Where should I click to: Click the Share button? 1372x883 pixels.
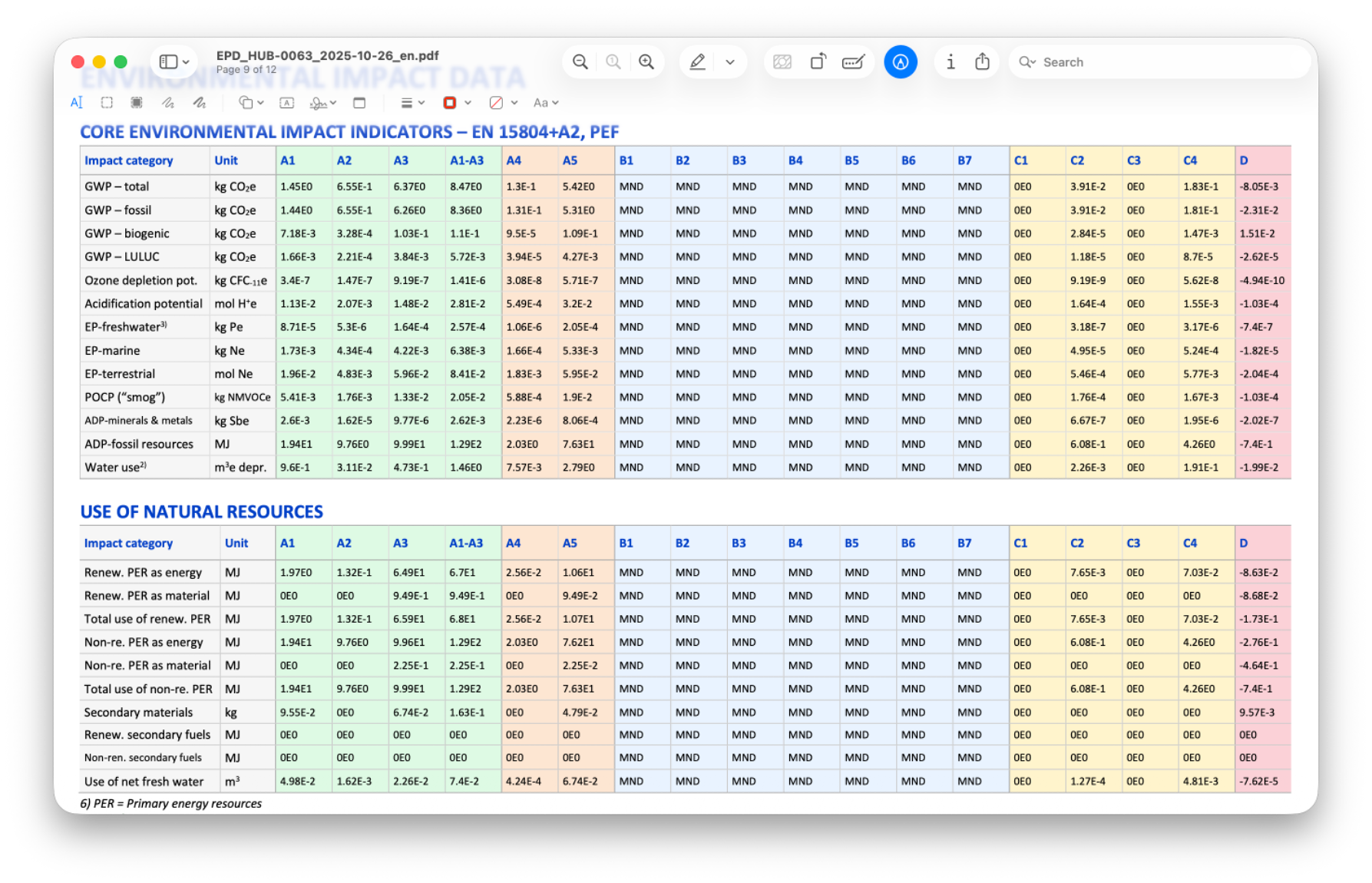[983, 61]
